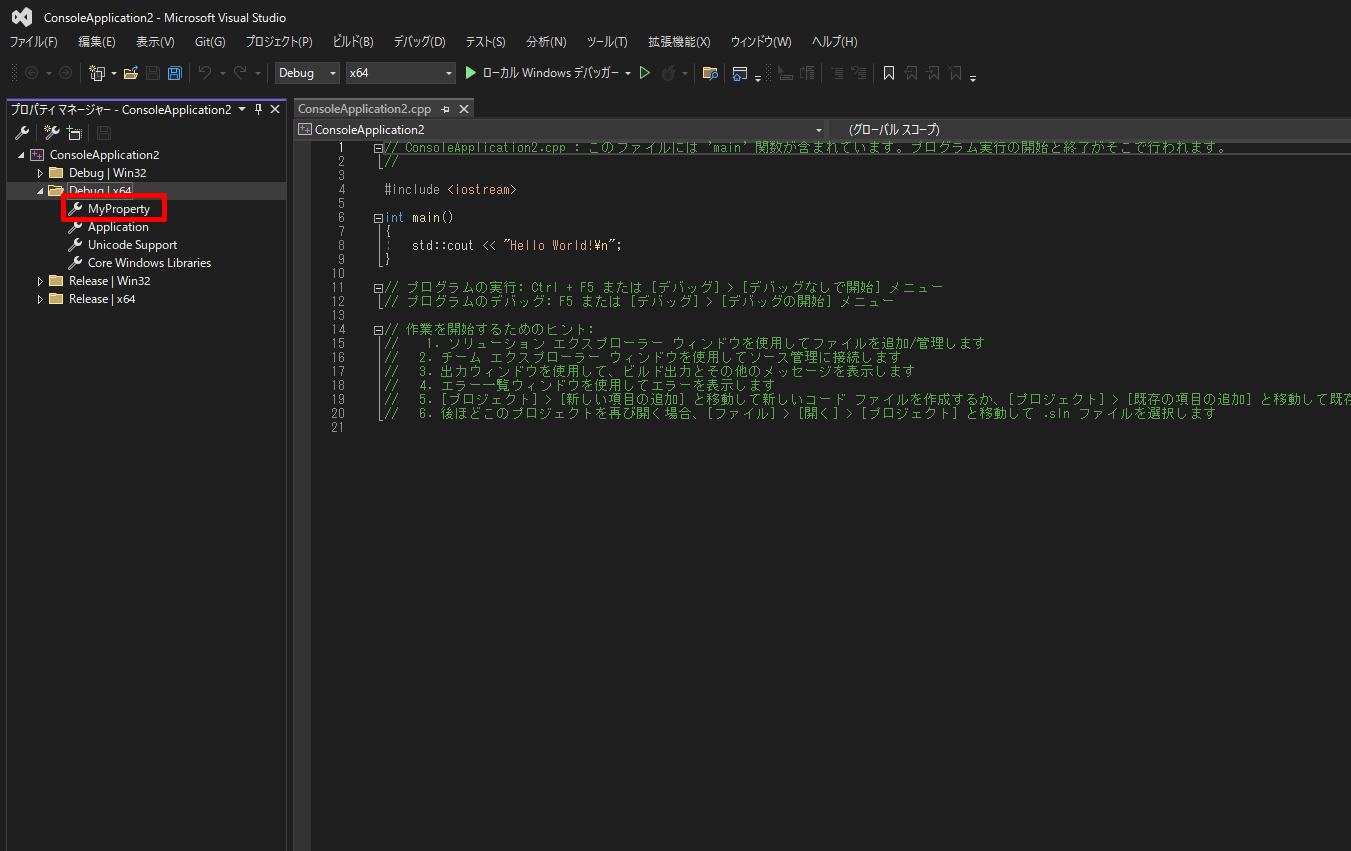The image size is (1351, 851).
Task: Click the Property Manager panel Save icon
Action: 104,133
